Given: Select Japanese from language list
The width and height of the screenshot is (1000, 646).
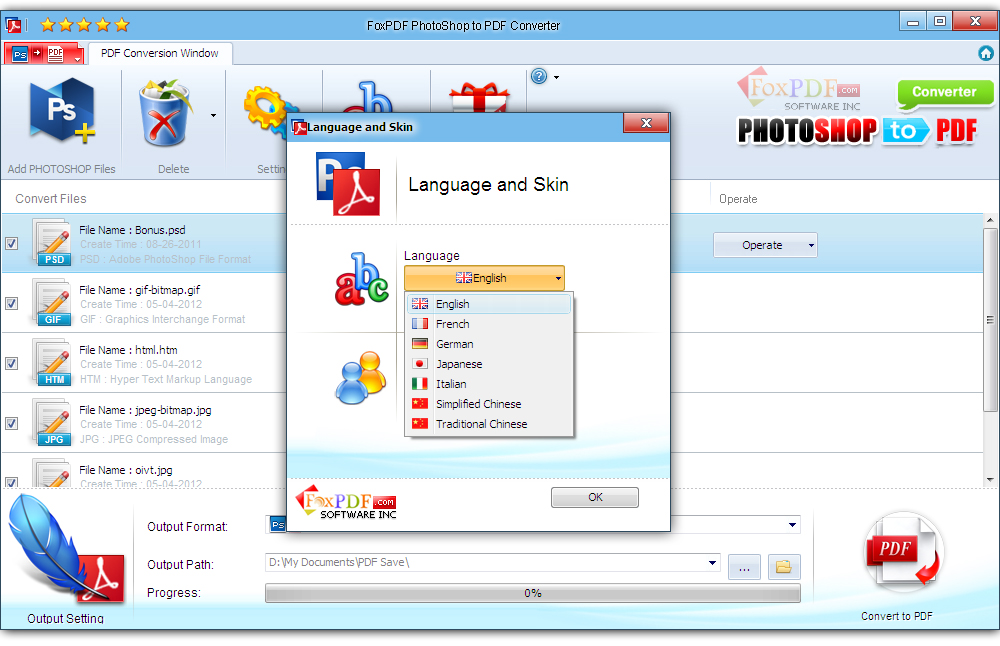Looking at the screenshot, I should 489,364.
